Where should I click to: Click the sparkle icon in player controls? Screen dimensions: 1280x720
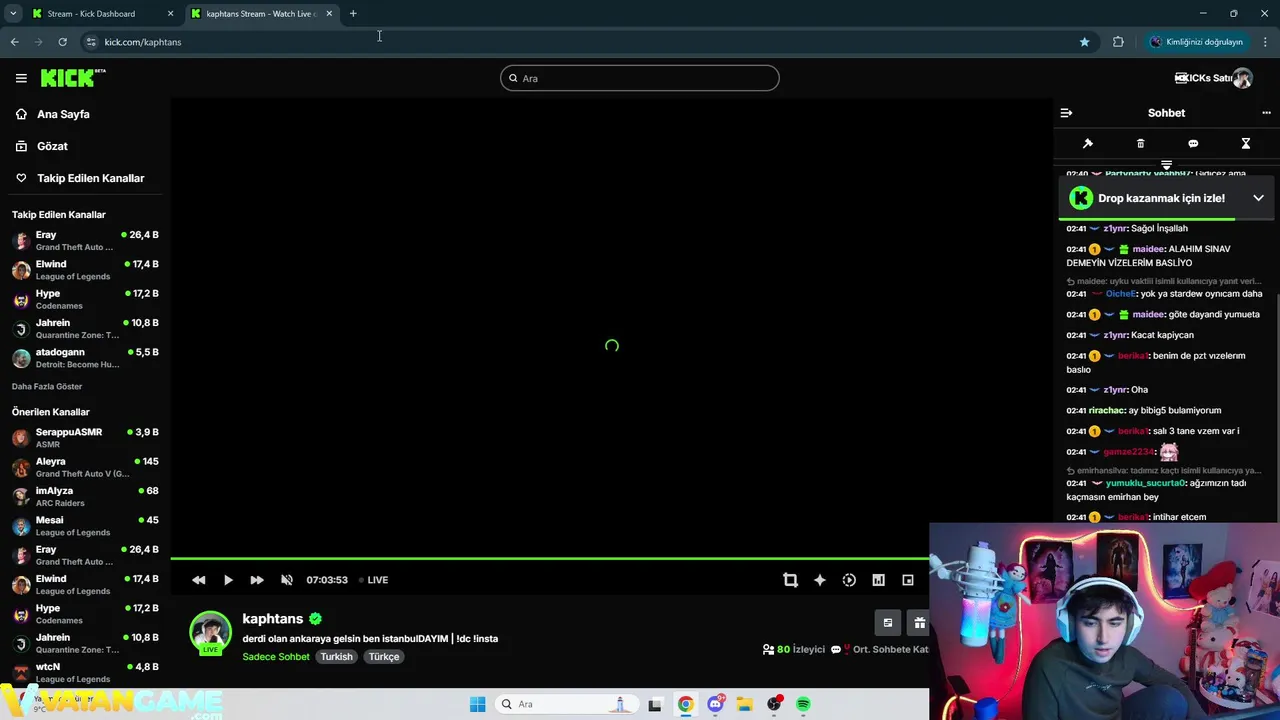[x=820, y=580]
